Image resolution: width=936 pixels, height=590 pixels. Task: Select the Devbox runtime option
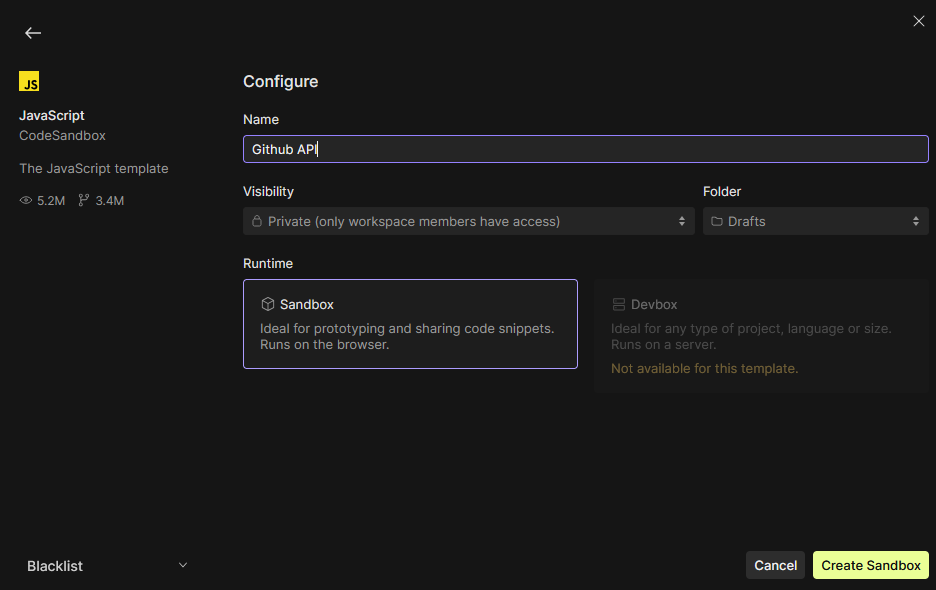pyautogui.click(x=761, y=335)
